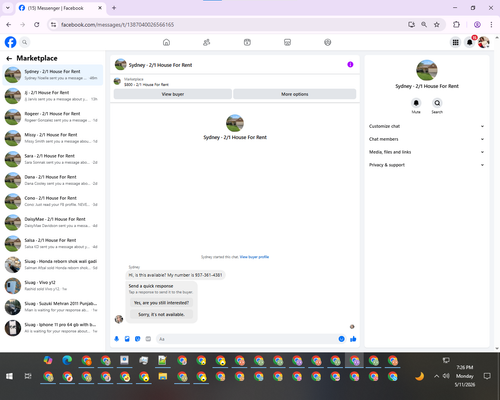Open the Facebook Home feed icon
500x400 pixels.
click(166, 42)
